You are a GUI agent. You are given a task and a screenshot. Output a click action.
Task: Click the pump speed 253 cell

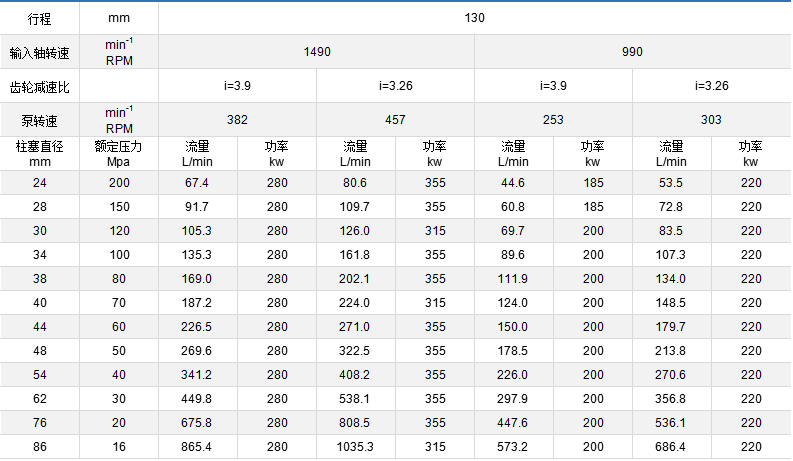tap(553, 120)
